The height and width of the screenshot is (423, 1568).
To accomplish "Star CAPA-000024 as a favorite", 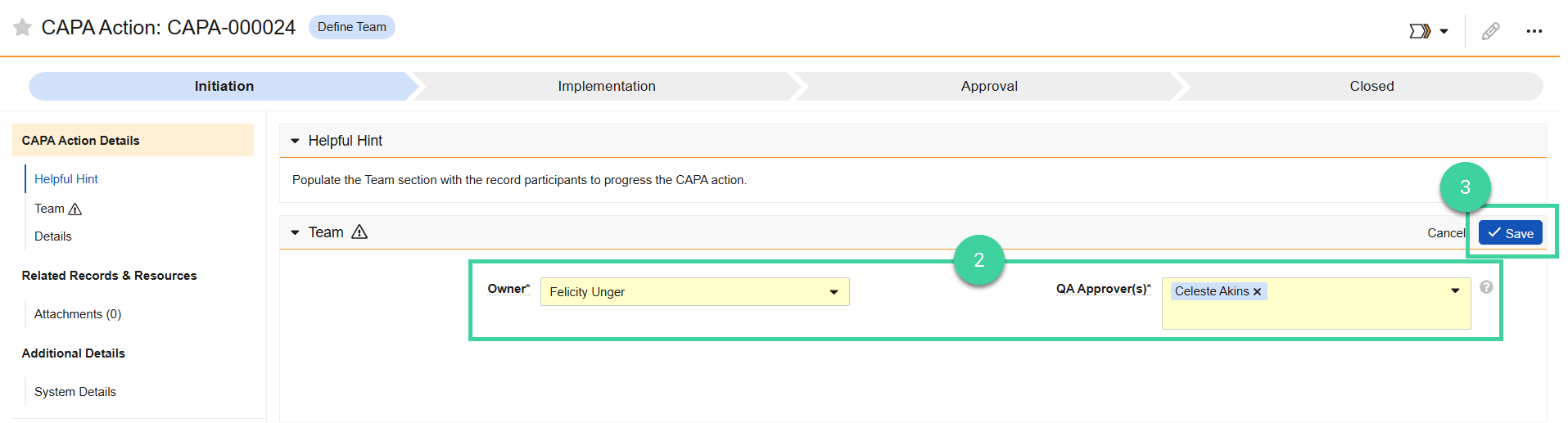I will click(x=23, y=28).
